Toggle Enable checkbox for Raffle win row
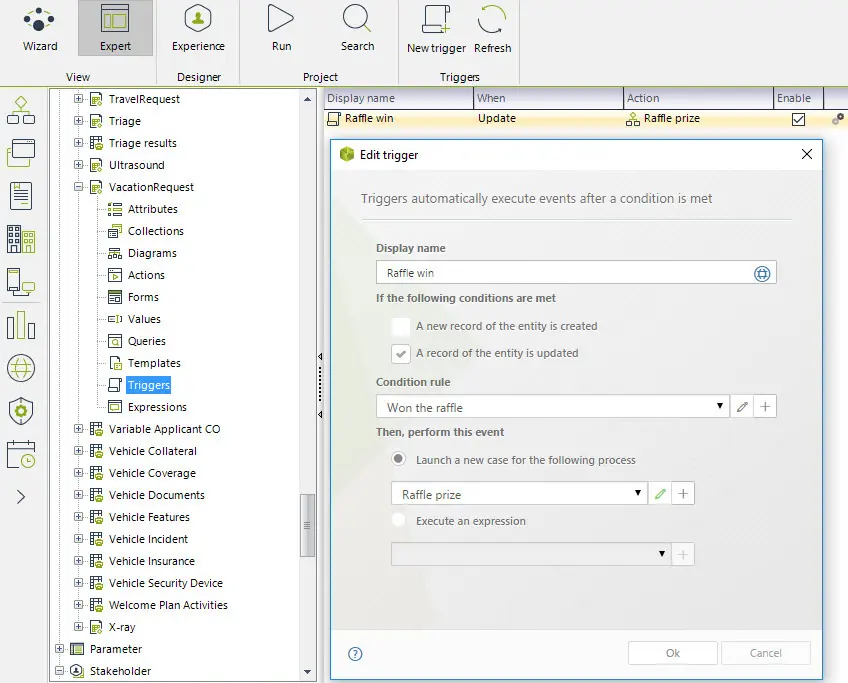Image resolution: width=848 pixels, height=683 pixels. pyautogui.click(x=798, y=119)
